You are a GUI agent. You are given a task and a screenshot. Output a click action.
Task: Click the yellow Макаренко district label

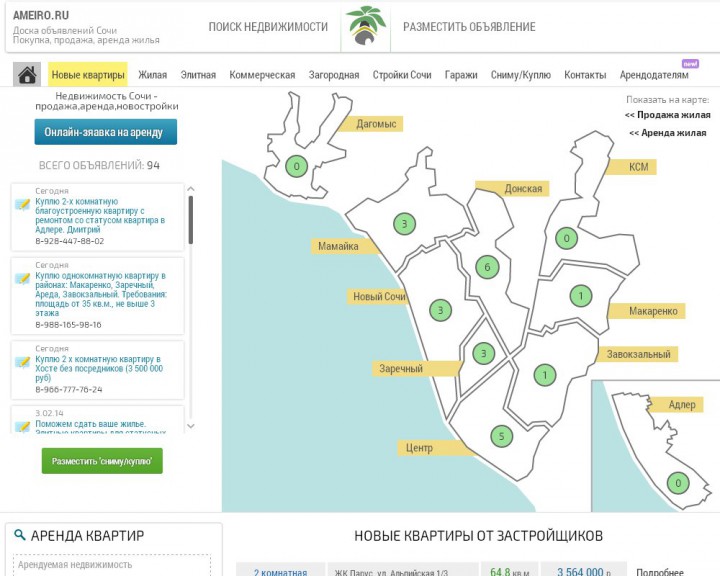tap(653, 312)
